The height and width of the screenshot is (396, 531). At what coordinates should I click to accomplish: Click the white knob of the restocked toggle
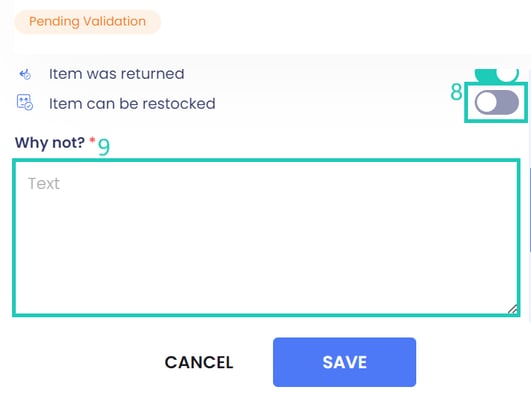tap(486, 102)
